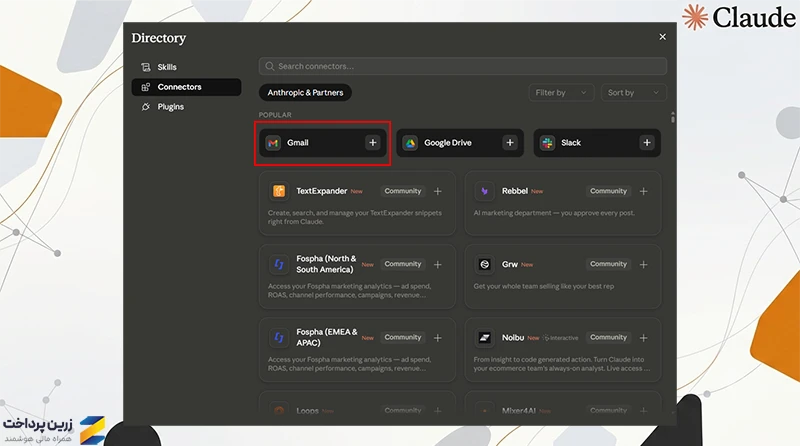Click the Noibu title text
The image size is (800, 446).
point(513,338)
